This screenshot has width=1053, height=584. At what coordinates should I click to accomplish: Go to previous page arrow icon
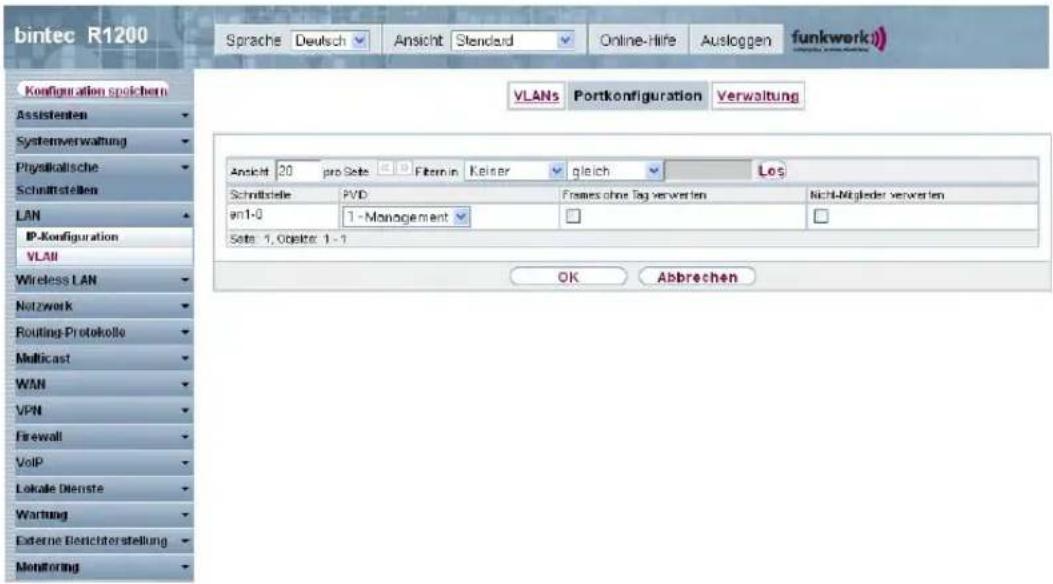tap(385, 168)
